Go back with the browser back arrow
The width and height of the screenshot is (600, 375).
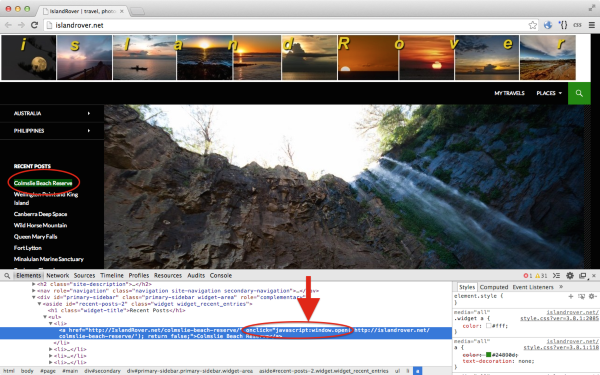click(x=8, y=25)
